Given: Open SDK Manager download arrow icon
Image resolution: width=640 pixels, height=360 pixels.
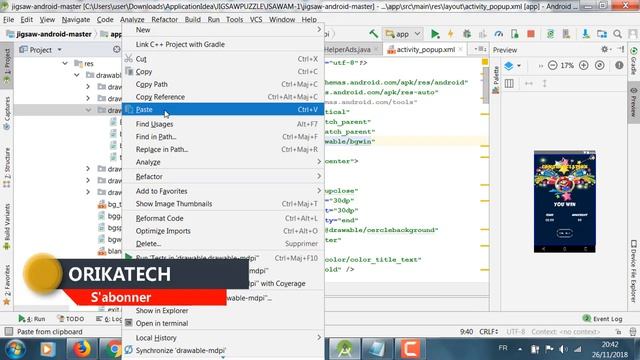Looking at the screenshot, I should (586, 34).
